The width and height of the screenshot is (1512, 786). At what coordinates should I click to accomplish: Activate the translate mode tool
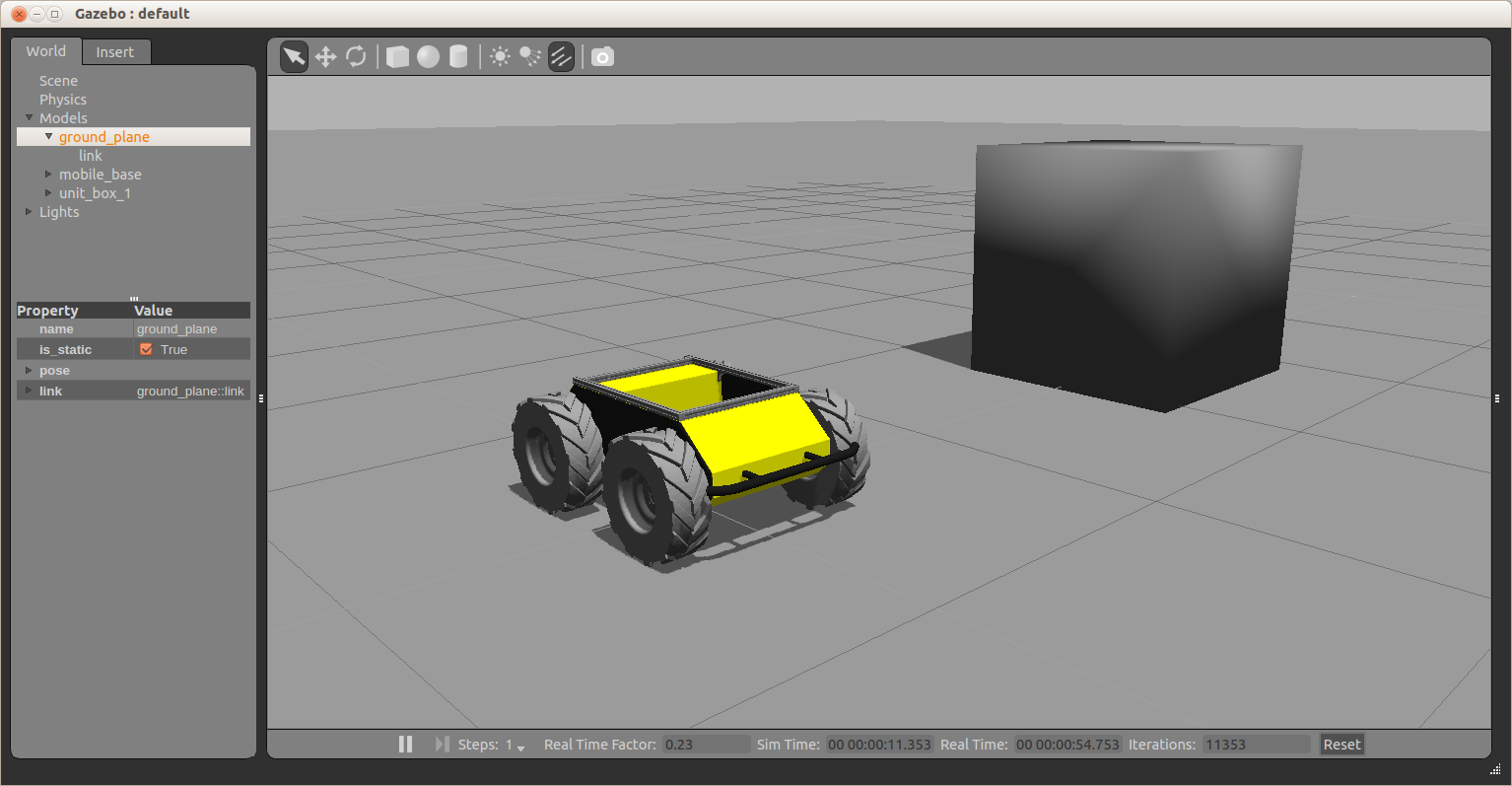pos(325,57)
